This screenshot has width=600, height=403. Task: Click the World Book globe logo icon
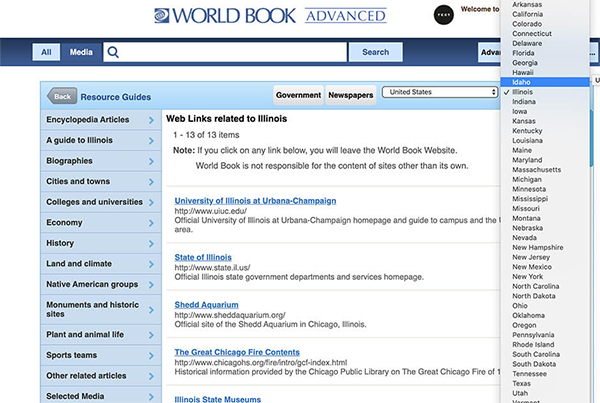tap(161, 16)
